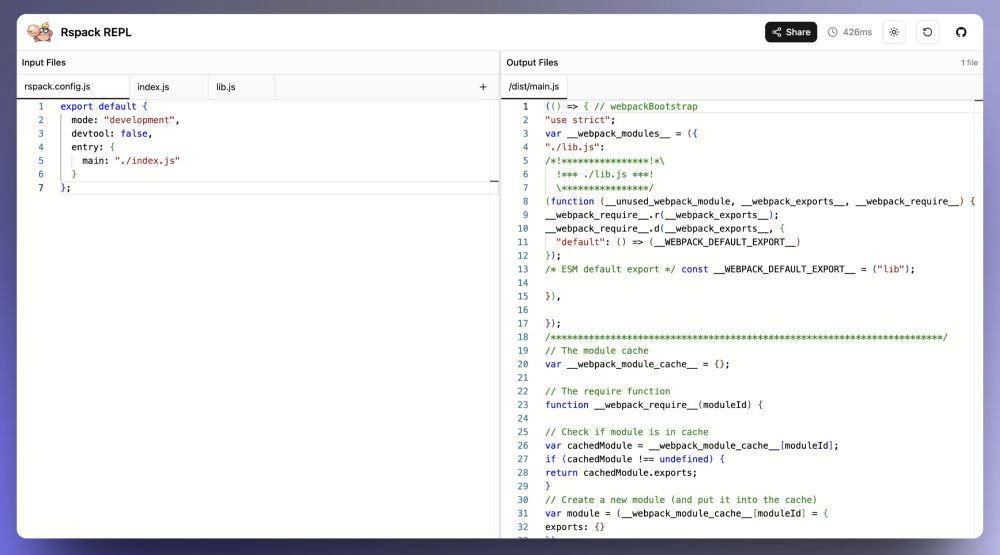Click the Rspack crab logo
The height and width of the screenshot is (555, 1000).
[40, 32]
